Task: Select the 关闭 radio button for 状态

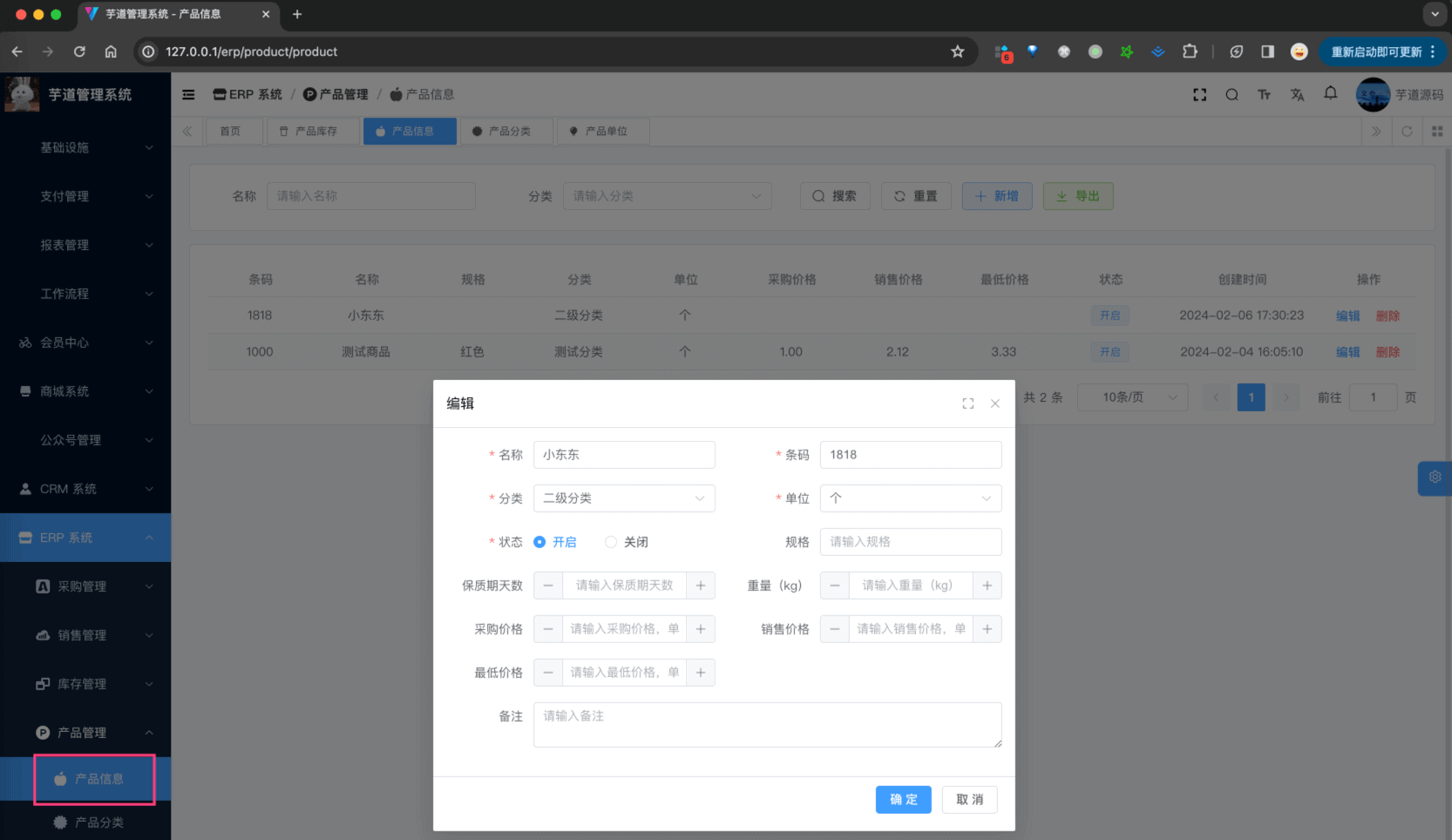Action: pyautogui.click(x=610, y=541)
